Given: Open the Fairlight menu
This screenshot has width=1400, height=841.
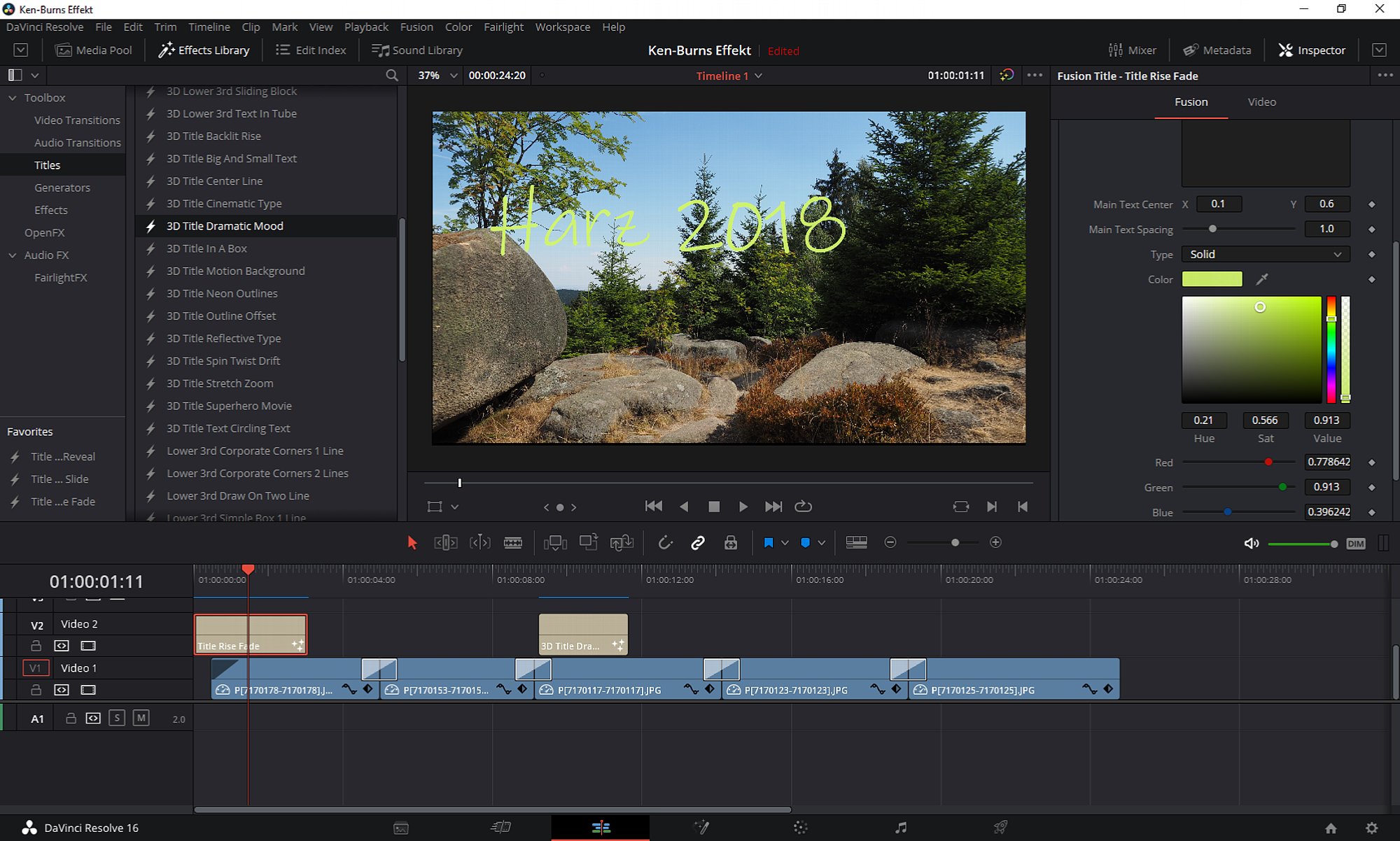Looking at the screenshot, I should (x=503, y=27).
